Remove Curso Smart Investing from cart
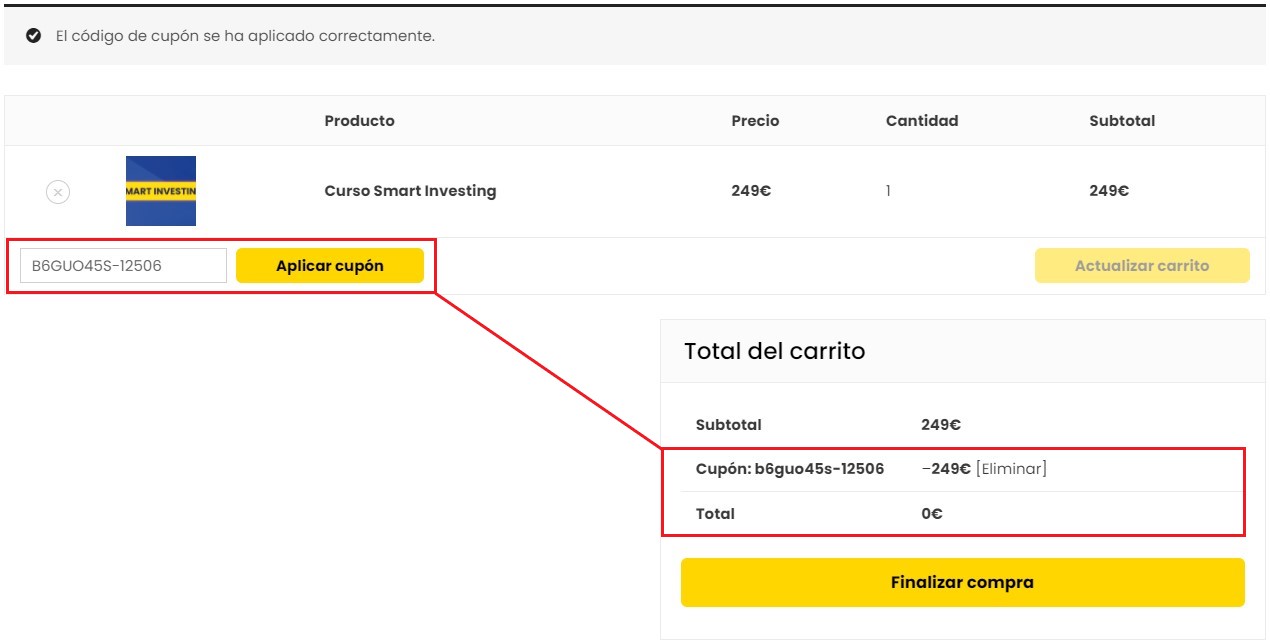The width and height of the screenshot is (1270, 644). 58,191
